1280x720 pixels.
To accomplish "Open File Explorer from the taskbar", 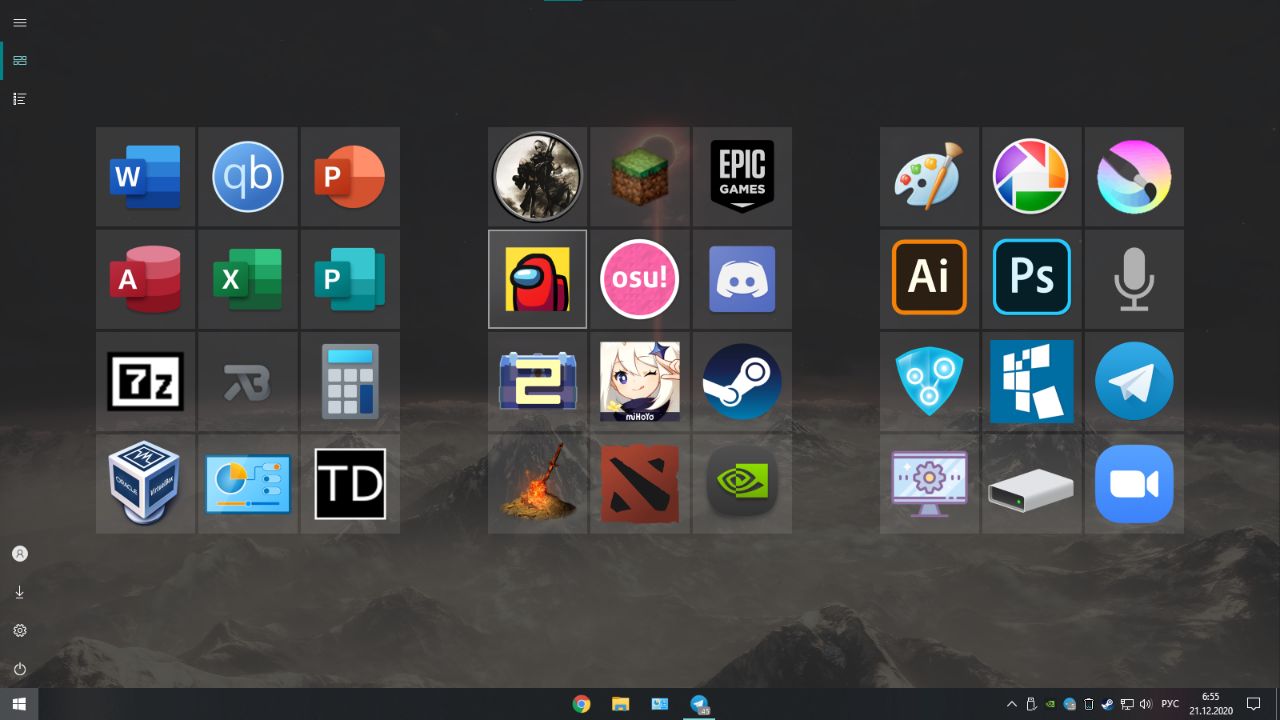I will (620, 704).
